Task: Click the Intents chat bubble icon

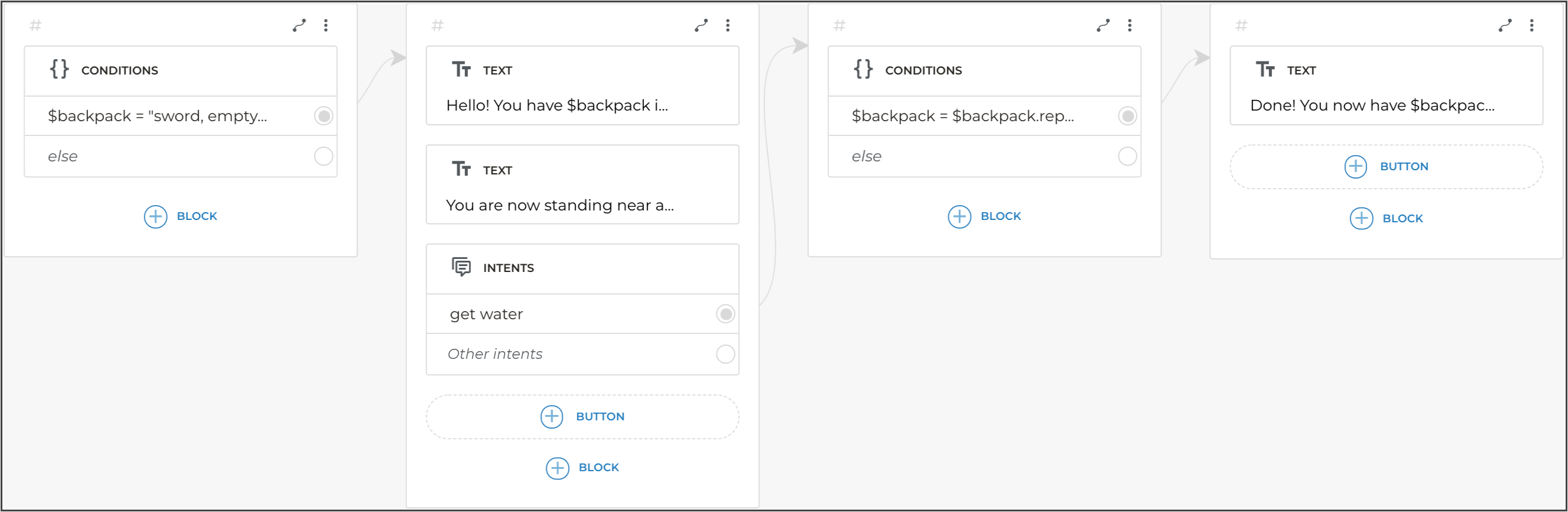Action: 461,267
